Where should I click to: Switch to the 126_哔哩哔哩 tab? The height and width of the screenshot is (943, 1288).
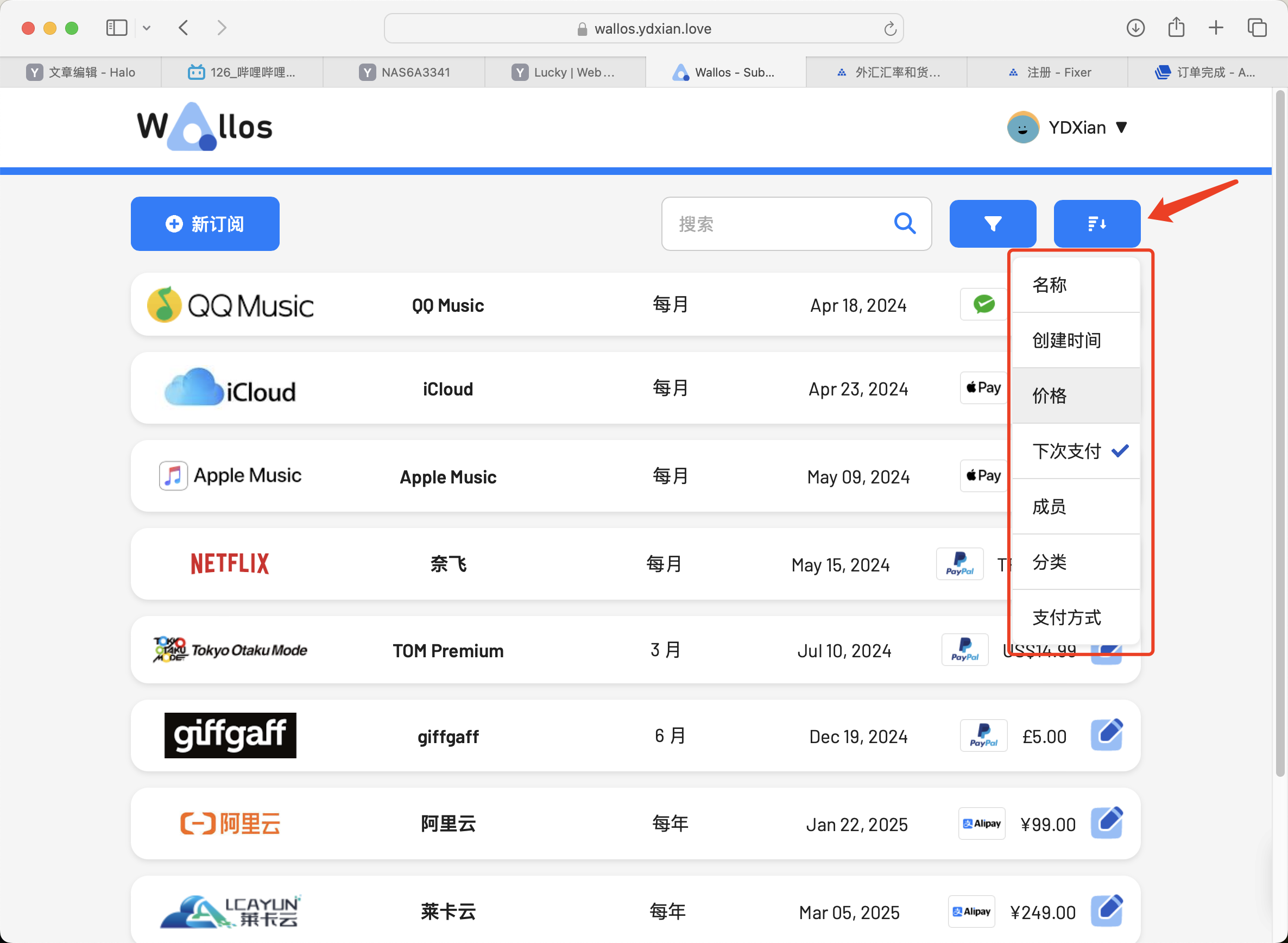click(x=242, y=72)
